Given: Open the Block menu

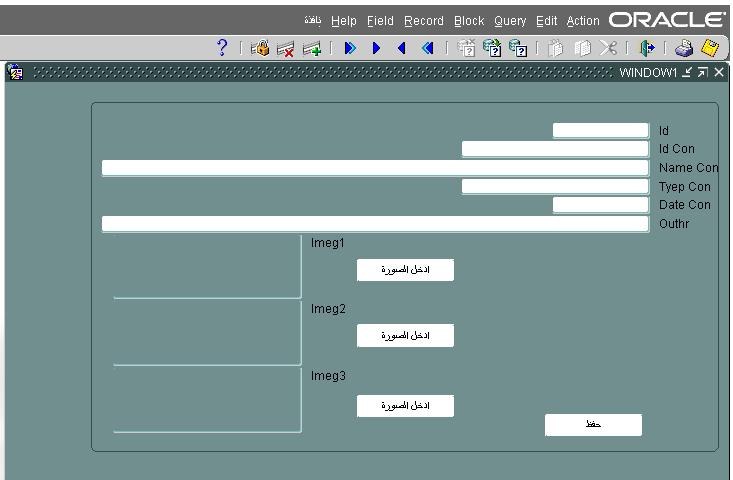Looking at the screenshot, I should point(468,21).
